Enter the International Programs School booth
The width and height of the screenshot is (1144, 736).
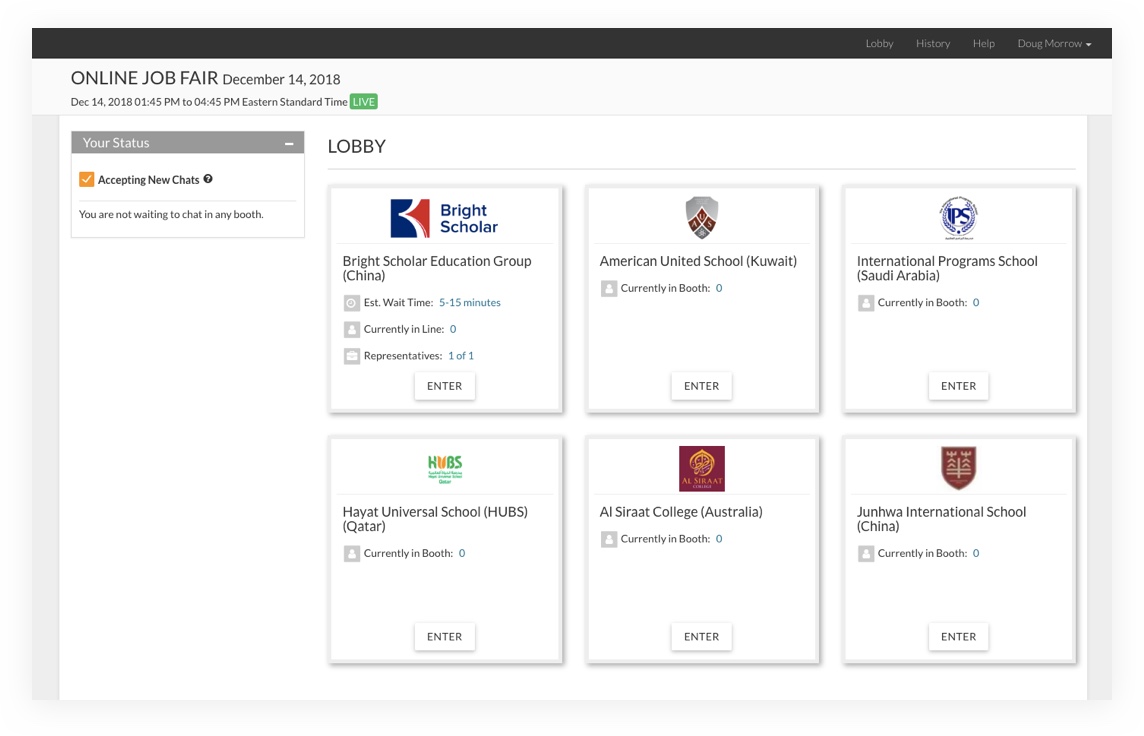point(958,386)
